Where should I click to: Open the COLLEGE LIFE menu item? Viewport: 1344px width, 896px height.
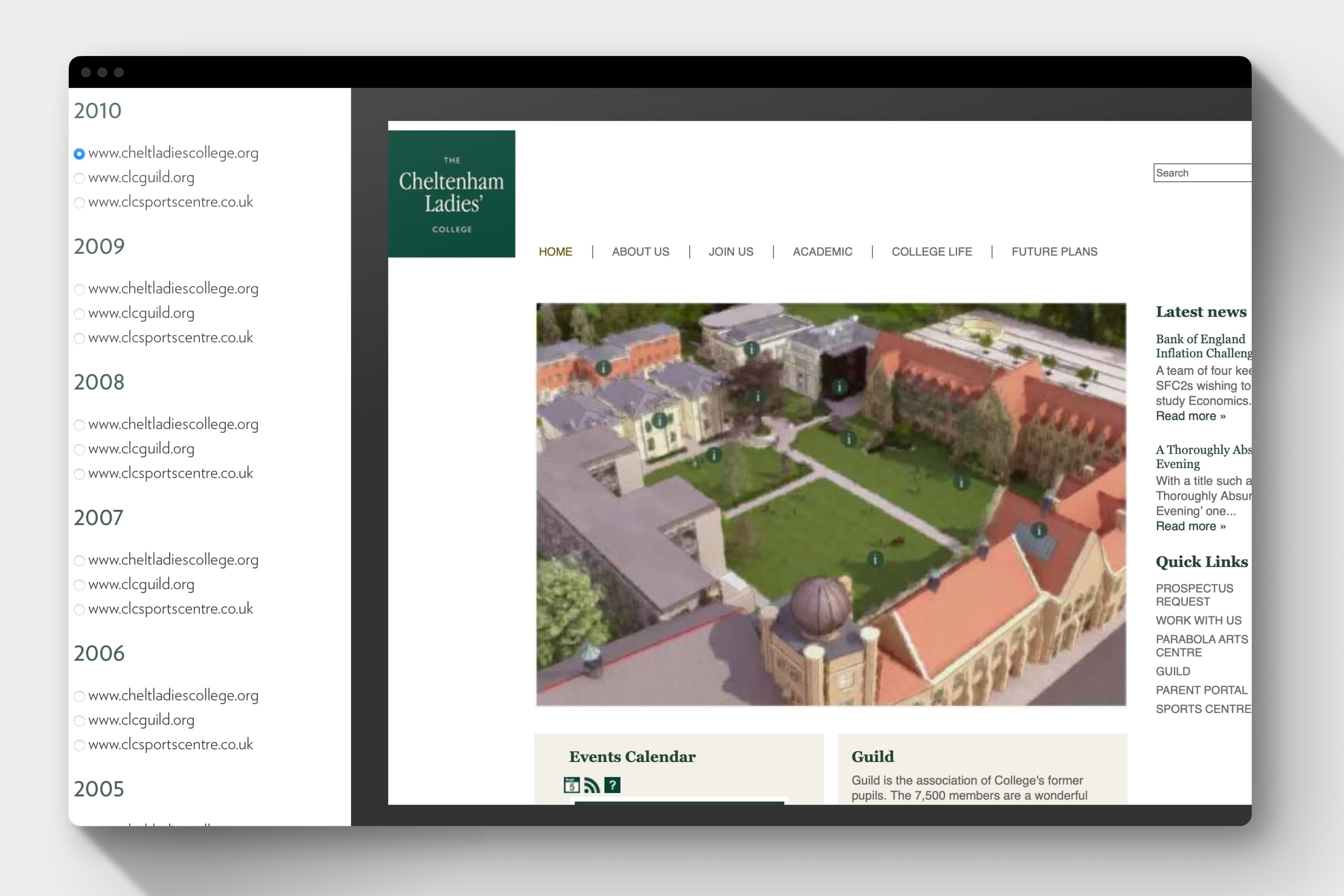[x=931, y=251]
